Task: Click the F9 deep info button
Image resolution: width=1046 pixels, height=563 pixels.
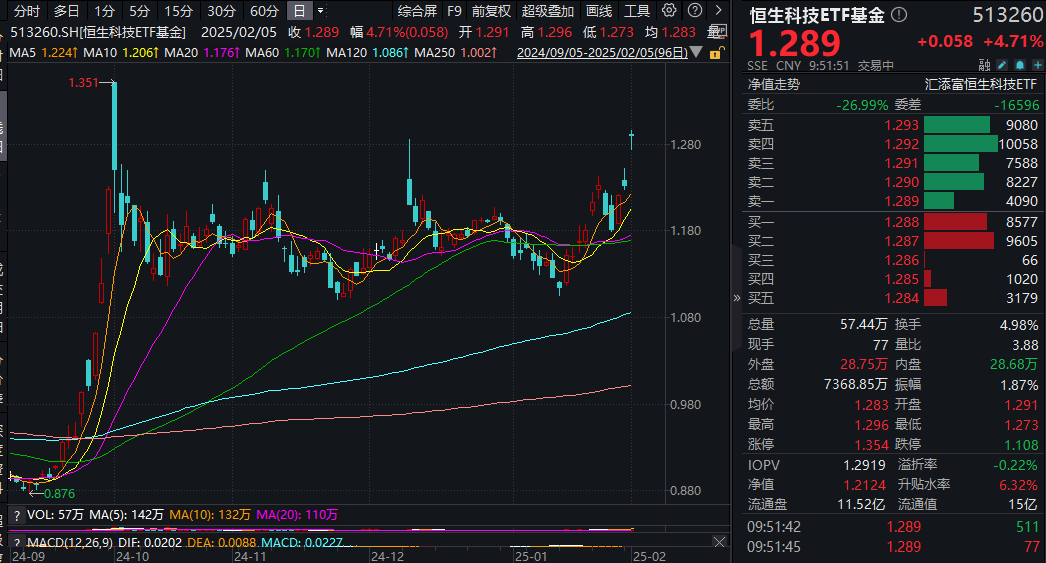Action: tap(454, 11)
